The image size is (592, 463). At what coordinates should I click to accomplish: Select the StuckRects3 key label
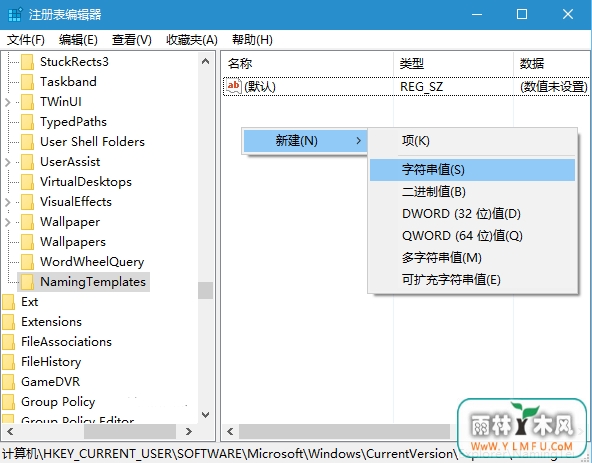74,62
